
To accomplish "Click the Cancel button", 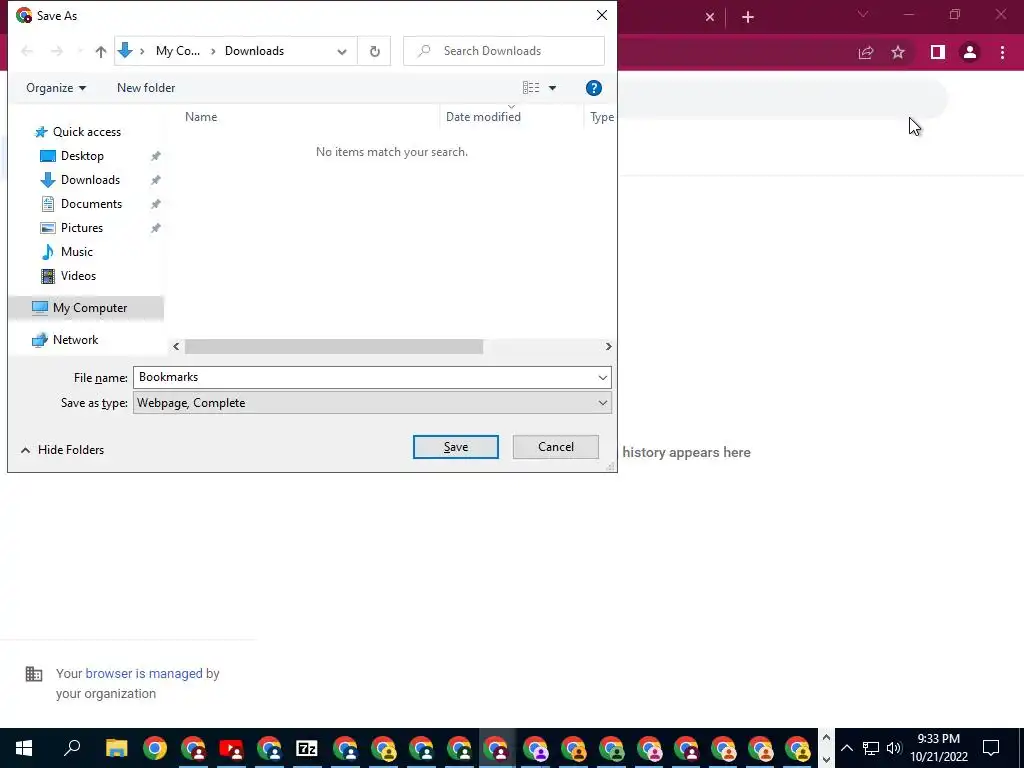I will (556, 447).
